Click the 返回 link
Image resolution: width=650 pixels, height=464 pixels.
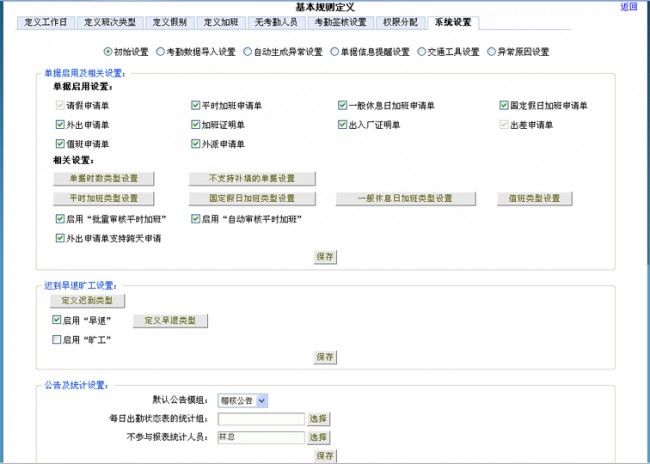pos(628,6)
